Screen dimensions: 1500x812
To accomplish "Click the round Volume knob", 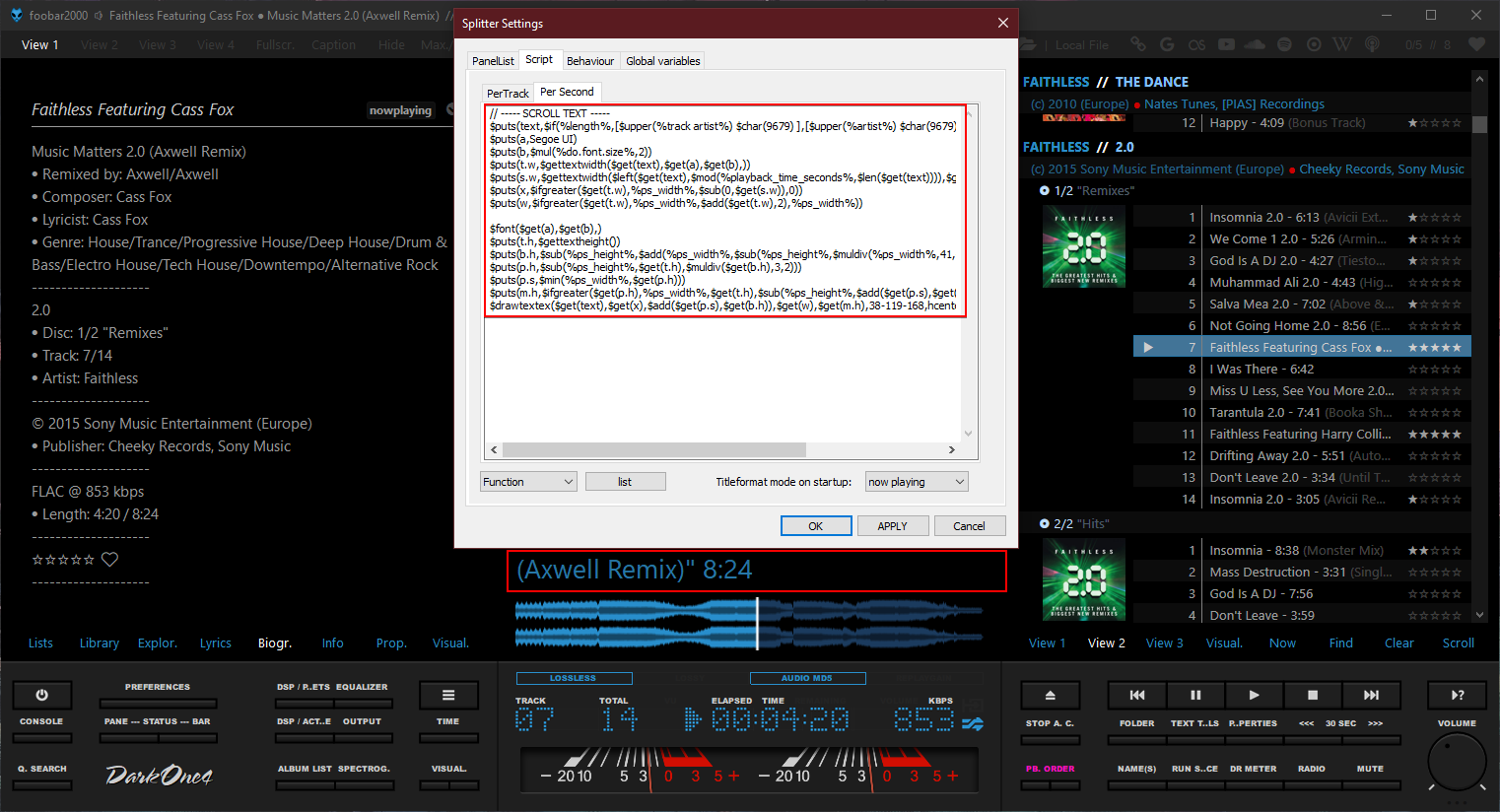I will click(x=1457, y=762).
